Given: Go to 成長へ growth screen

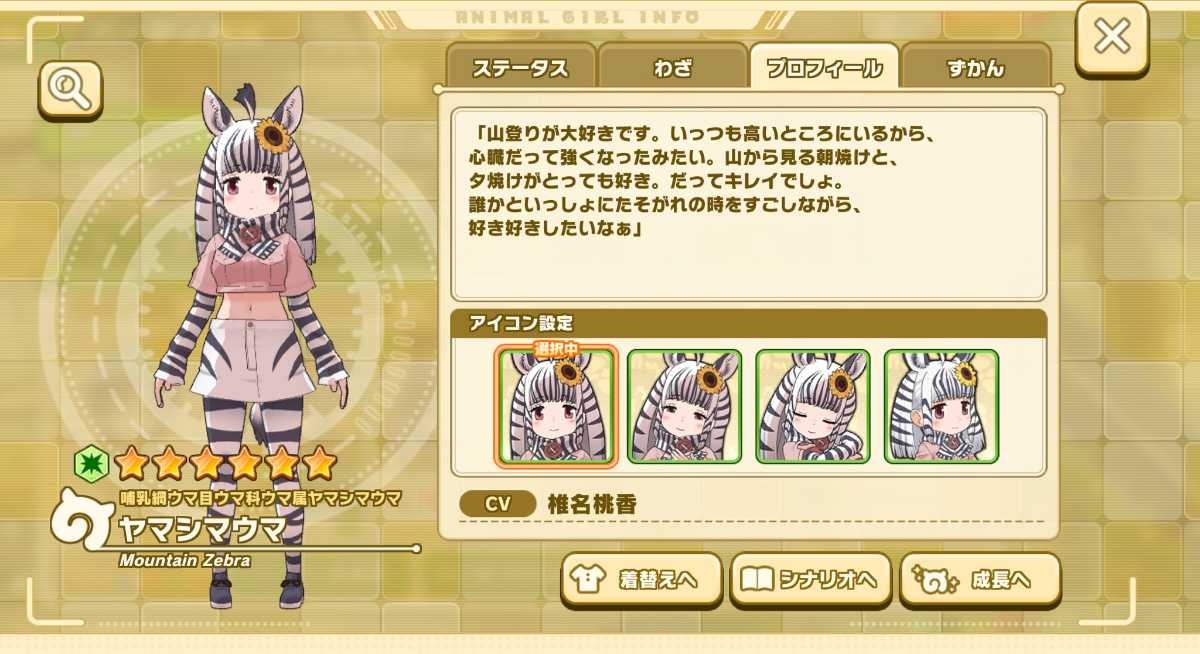Looking at the screenshot, I should tap(980, 580).
